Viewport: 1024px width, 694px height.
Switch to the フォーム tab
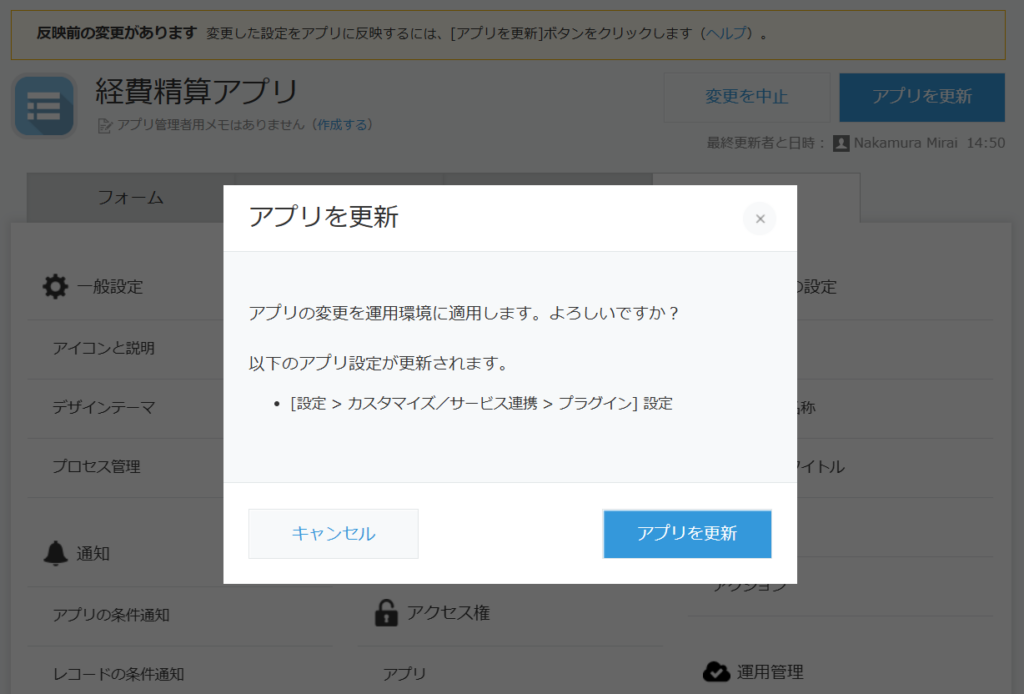coord(130,198)
